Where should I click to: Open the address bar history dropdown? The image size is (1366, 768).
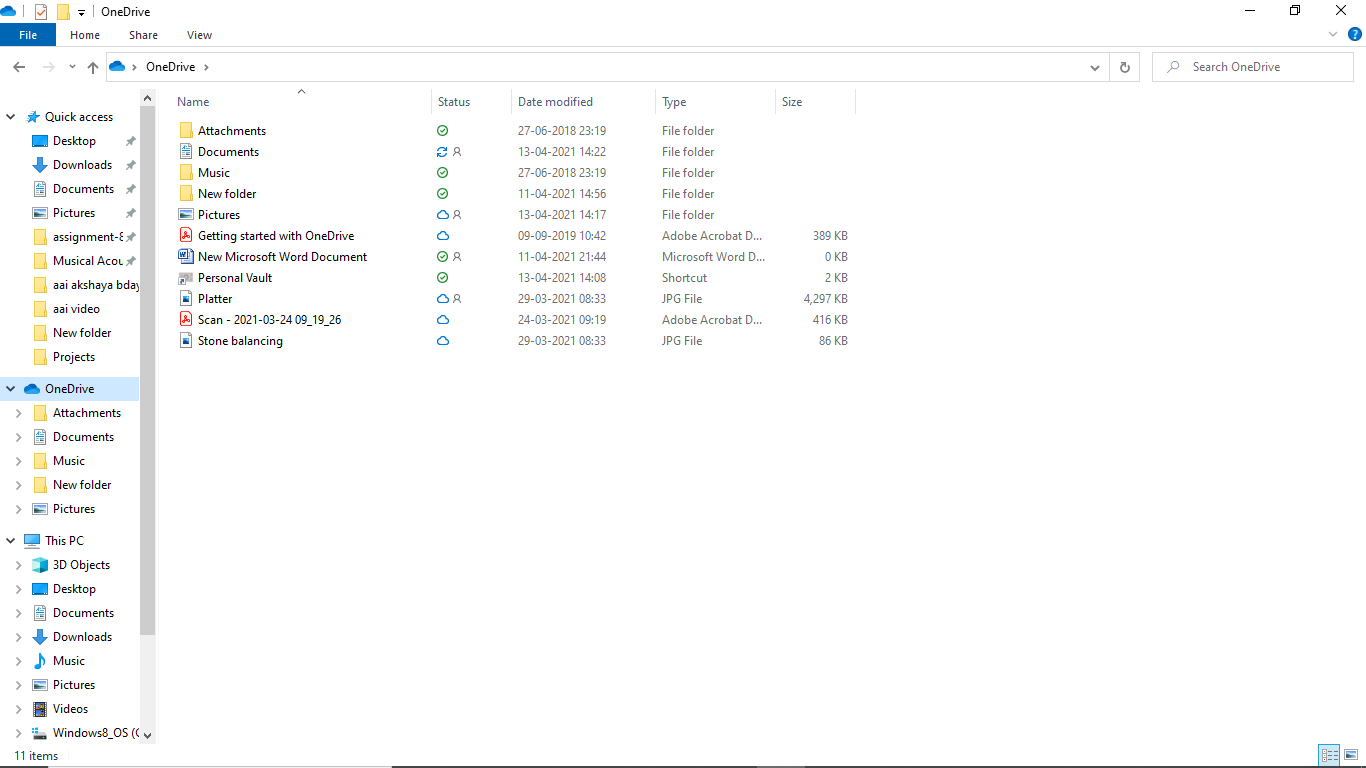(x=1095, y=67)
